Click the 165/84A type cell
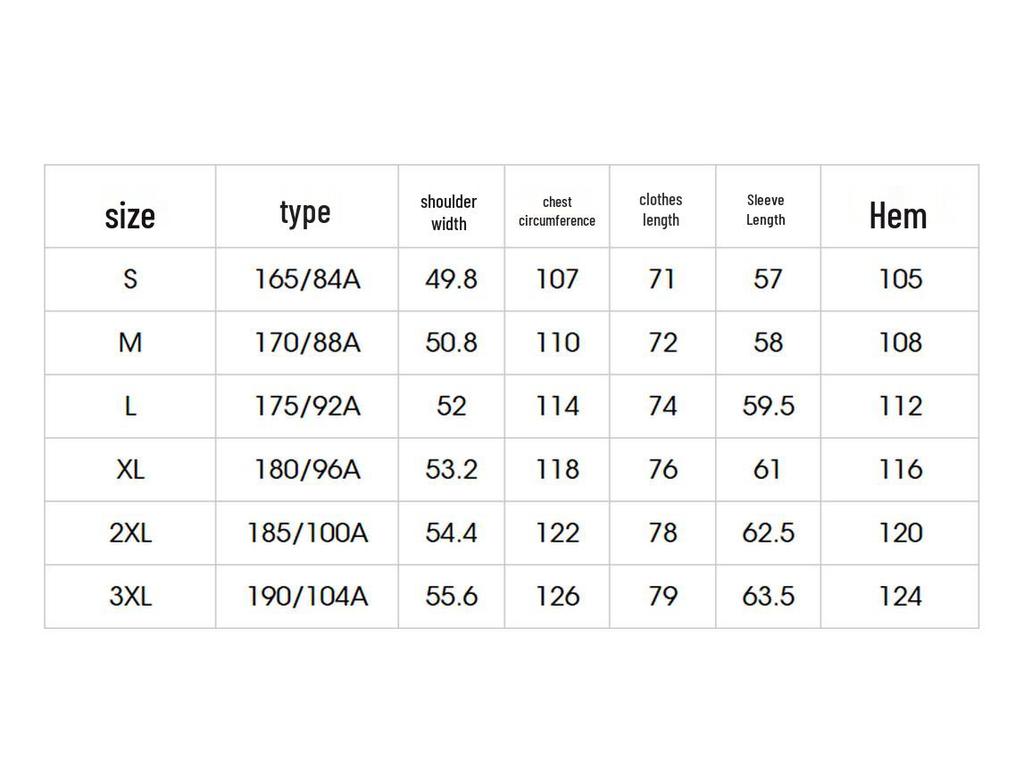Image resolution: width=1024 pixels, height=768 pixels. point(307,279)
